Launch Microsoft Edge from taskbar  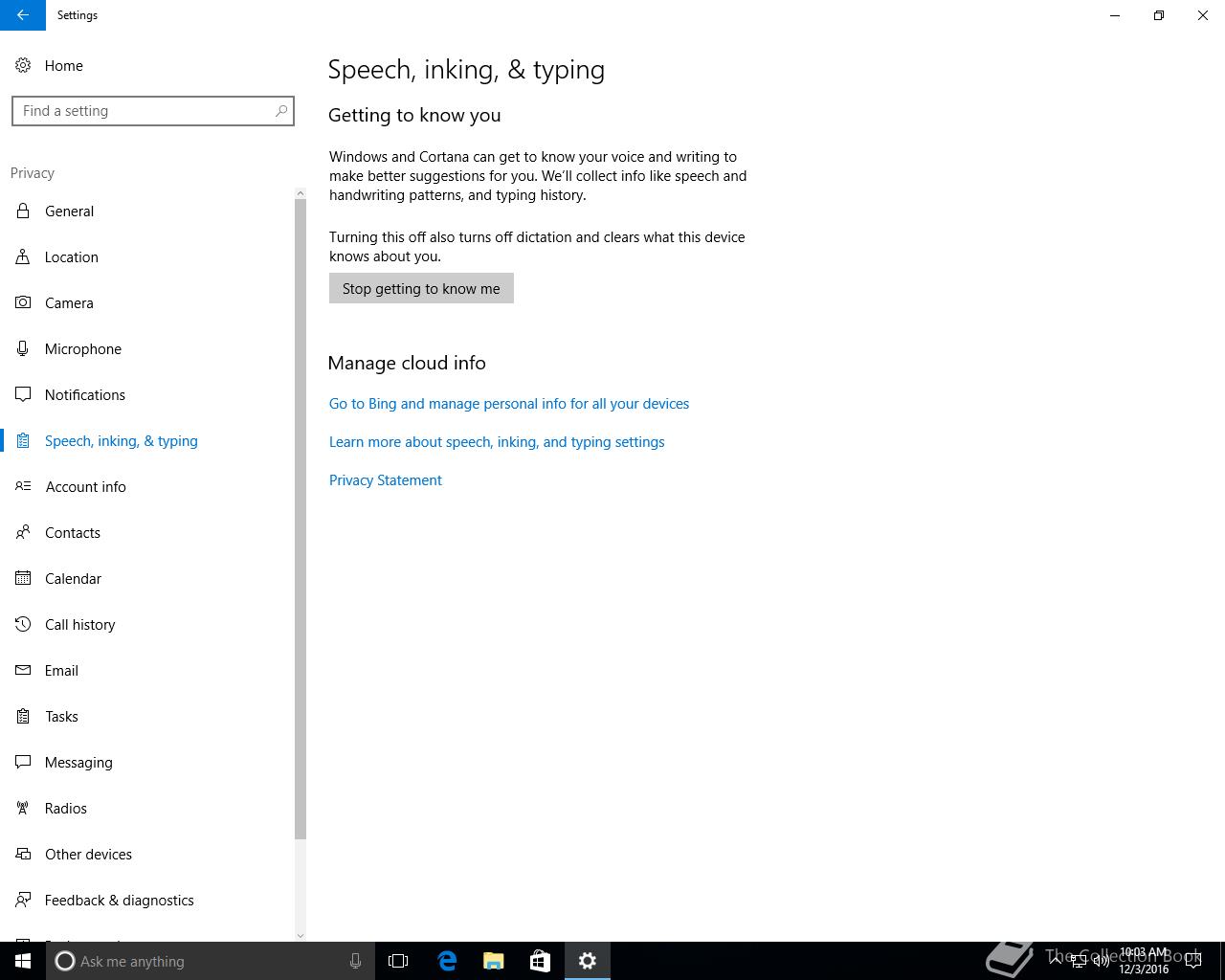(x=447, y=961)
